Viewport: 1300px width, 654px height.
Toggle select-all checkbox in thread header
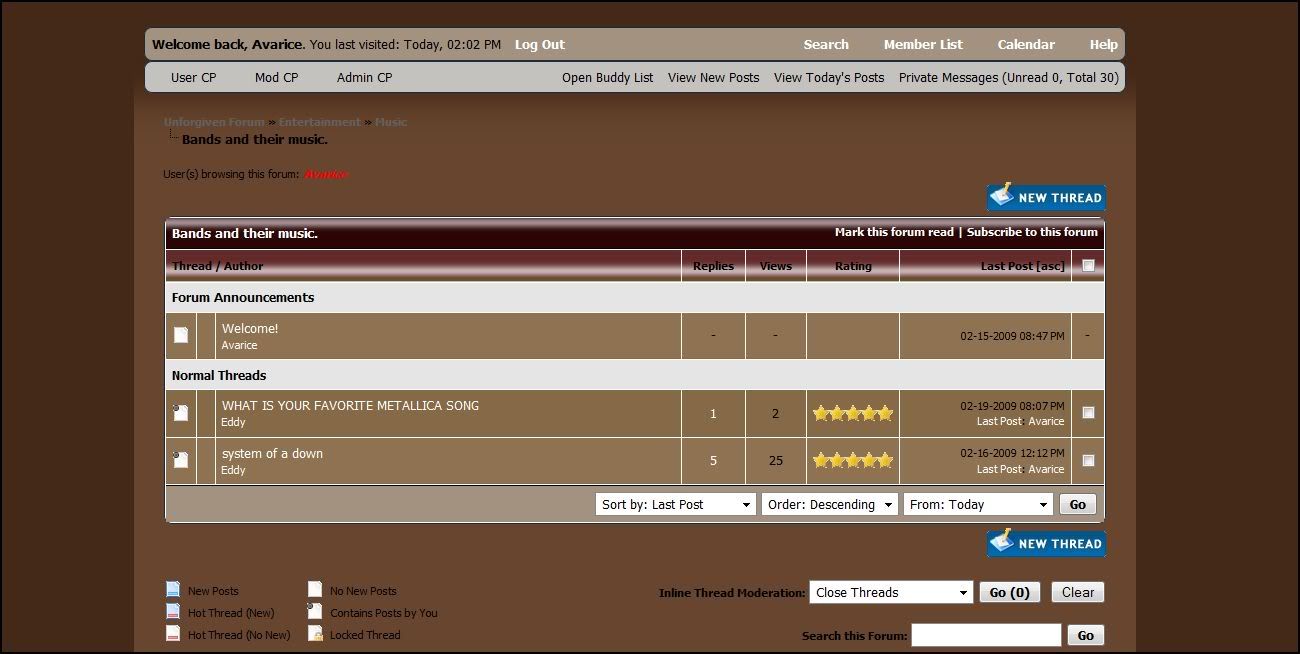coord(1088,266)
